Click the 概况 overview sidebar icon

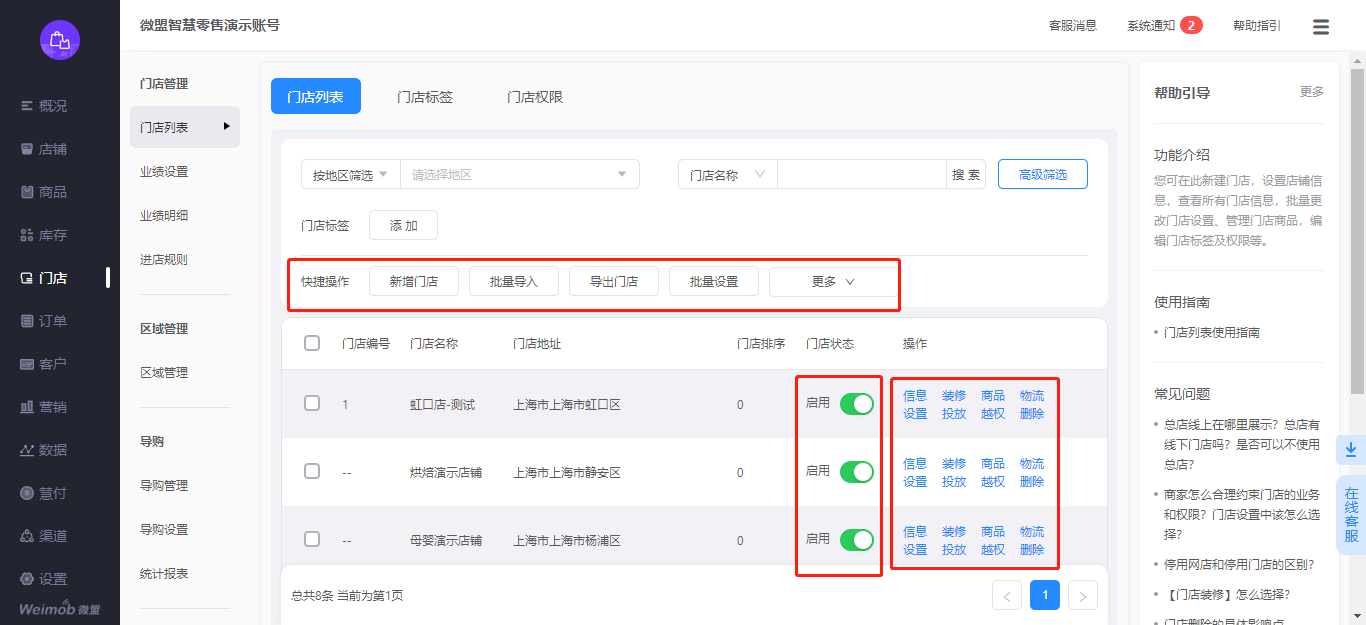[28, 106]
